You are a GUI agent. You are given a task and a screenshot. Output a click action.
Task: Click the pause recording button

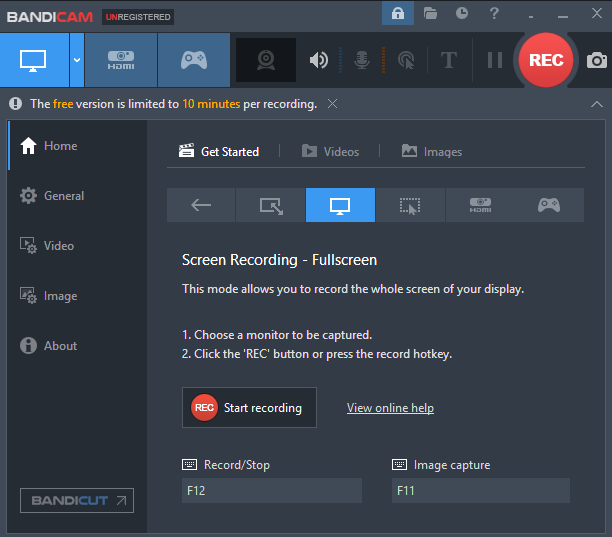(495, 60)
